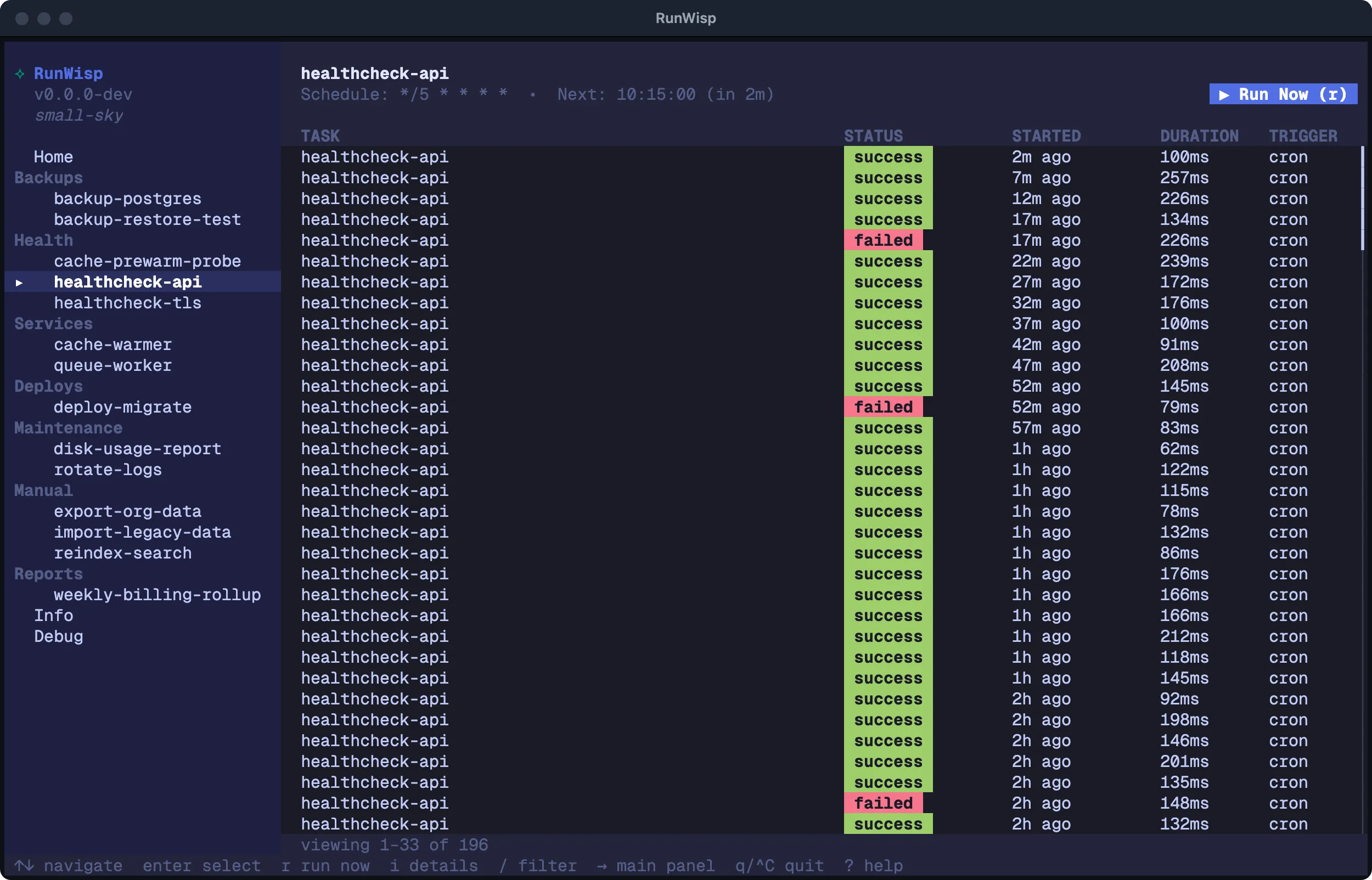Click the 91ms duration cell

point(1179,345)
